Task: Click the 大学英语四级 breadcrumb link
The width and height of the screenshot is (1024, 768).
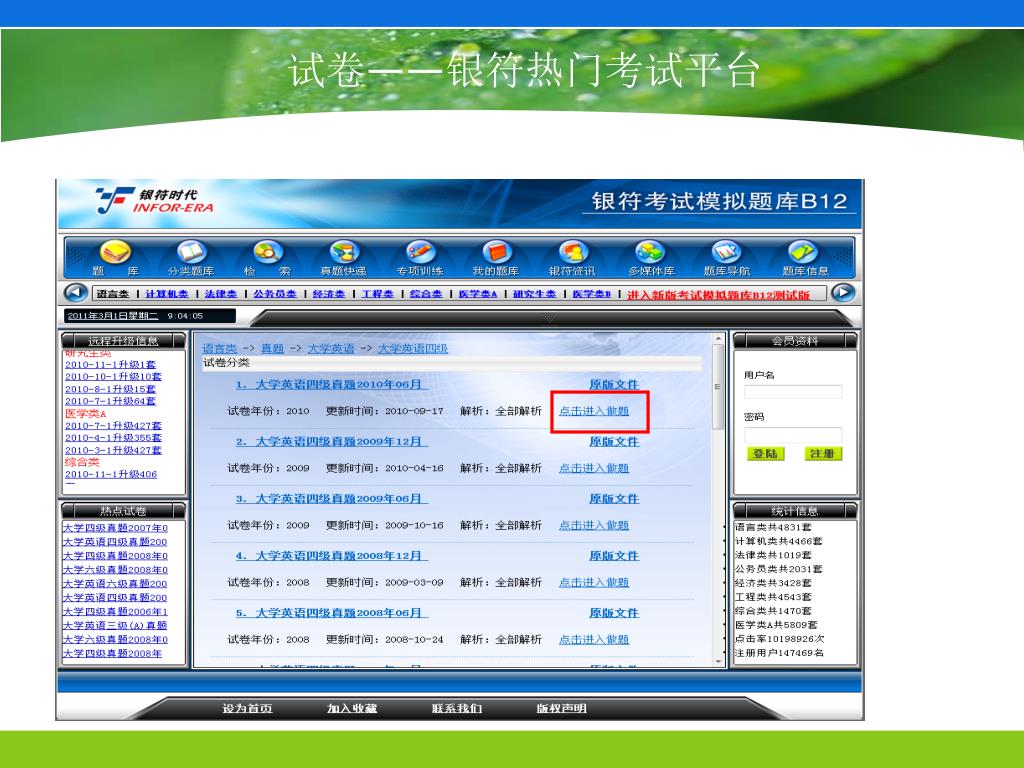Action: click(x=413, y=348)
